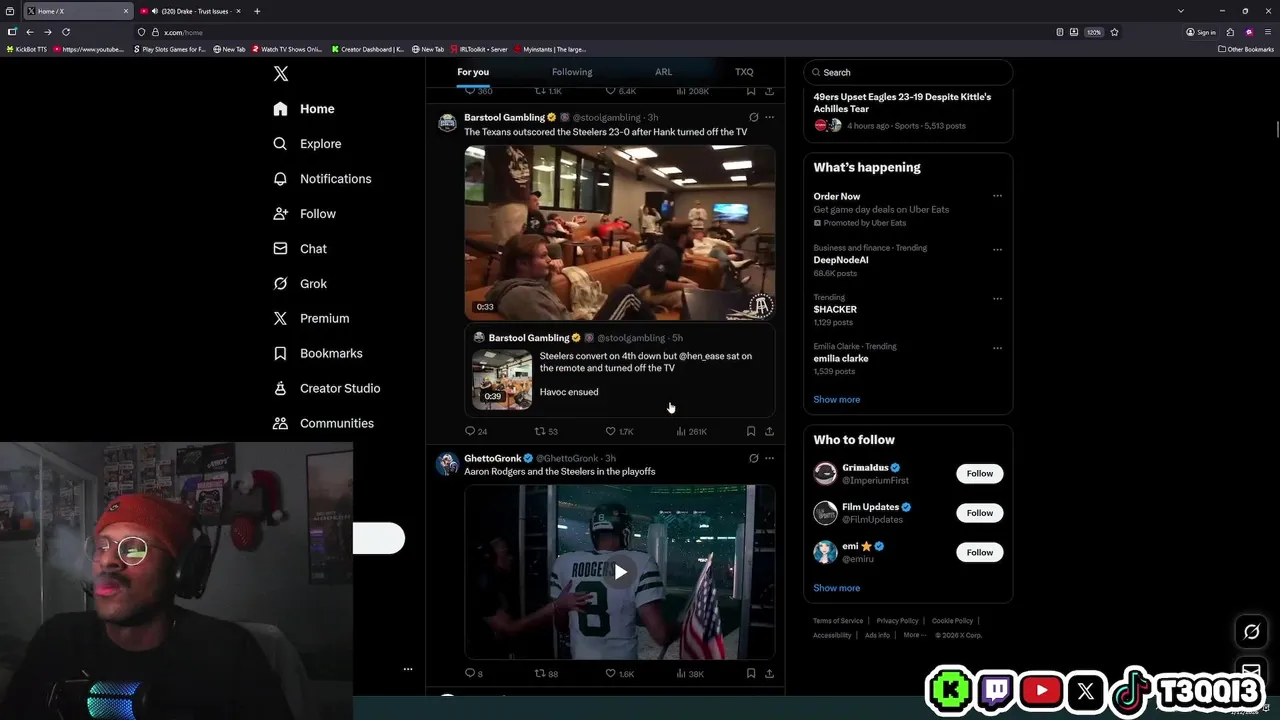Click the X search field

point(908,72)
